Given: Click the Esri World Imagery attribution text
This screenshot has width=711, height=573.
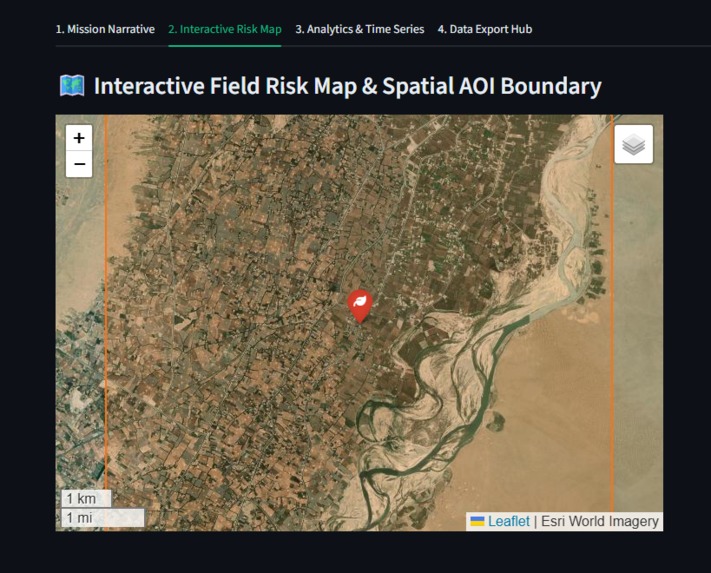Looking at the screenshot, I should (x=599, y=521).
